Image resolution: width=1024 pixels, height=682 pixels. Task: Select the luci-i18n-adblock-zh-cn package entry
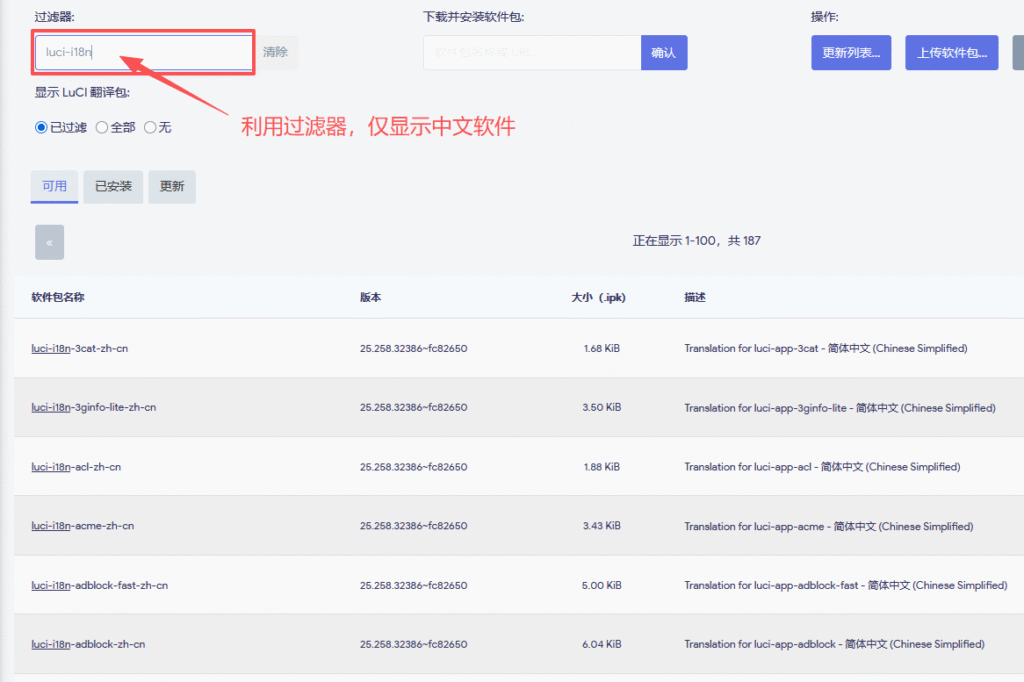(x=88, y=644)
